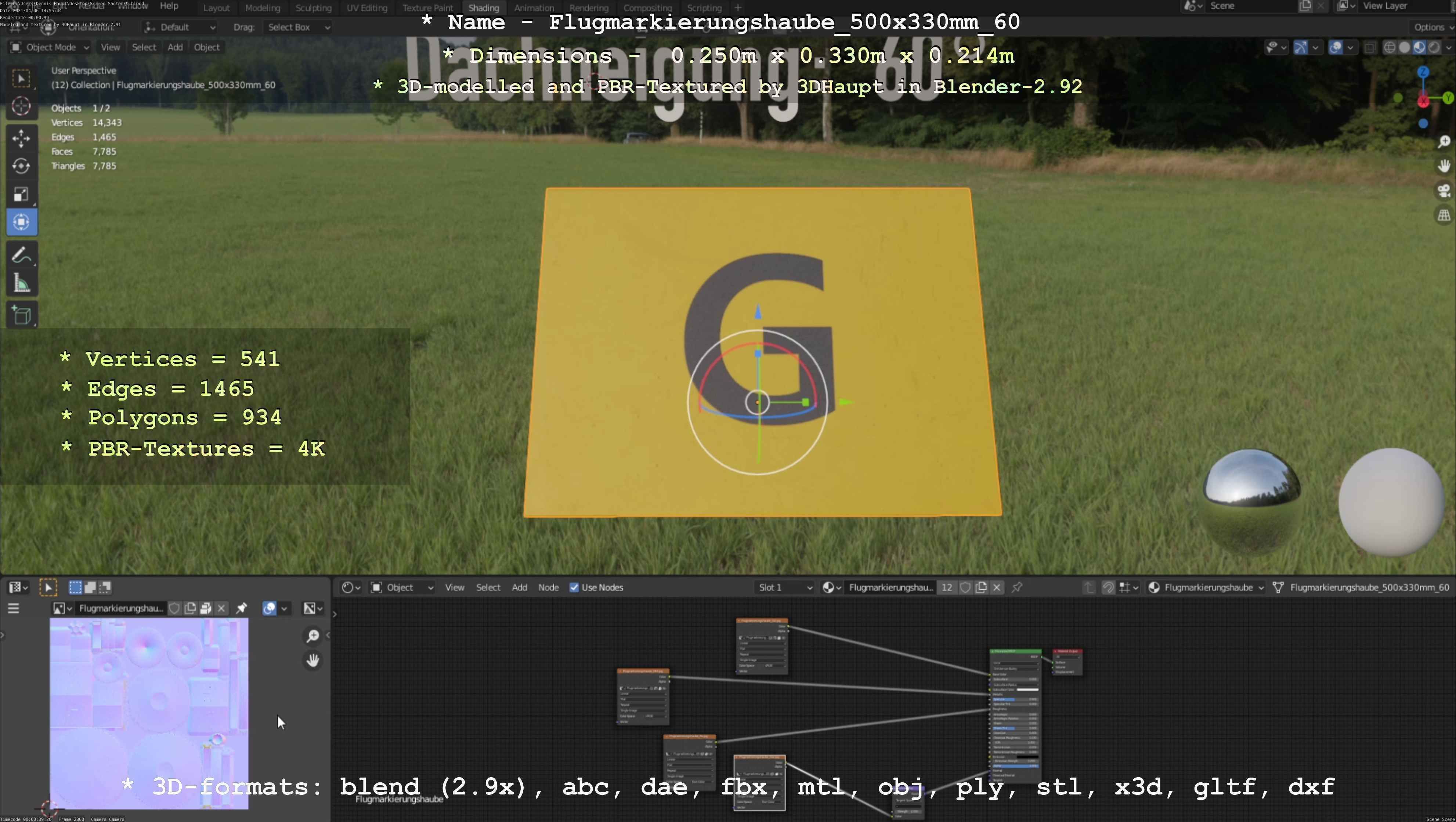
Task: Toggle camera view icon in viewport
Action: pos(1444,191)
